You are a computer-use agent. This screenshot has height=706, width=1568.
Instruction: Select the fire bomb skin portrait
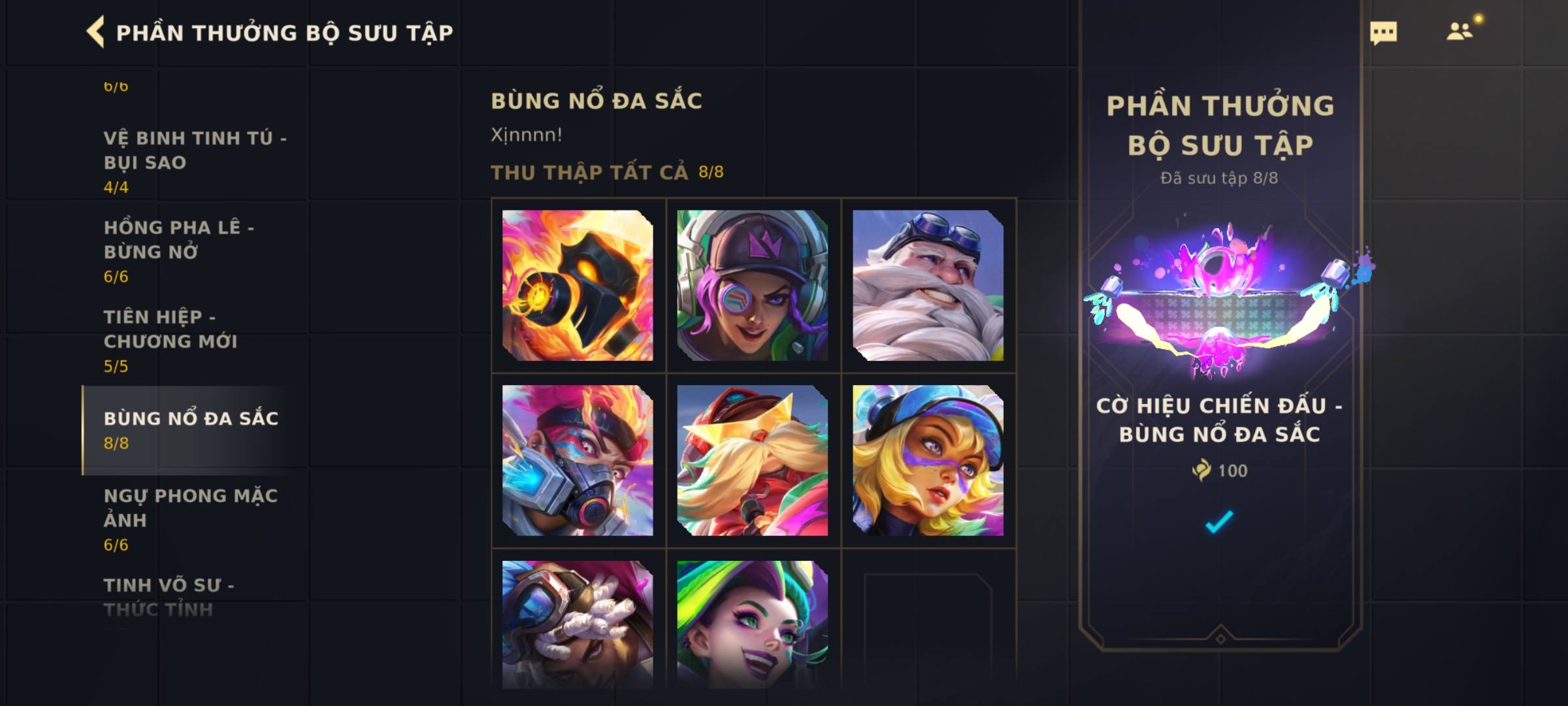pos(578,285)
